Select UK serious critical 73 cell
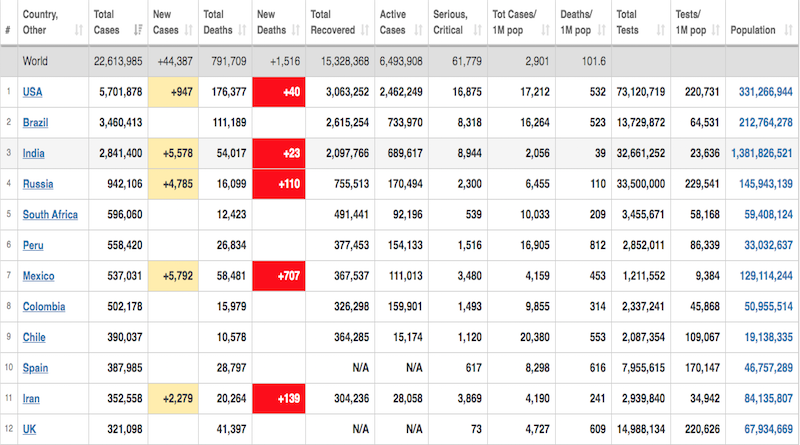The image size is (800, 445). click(458, 429)
